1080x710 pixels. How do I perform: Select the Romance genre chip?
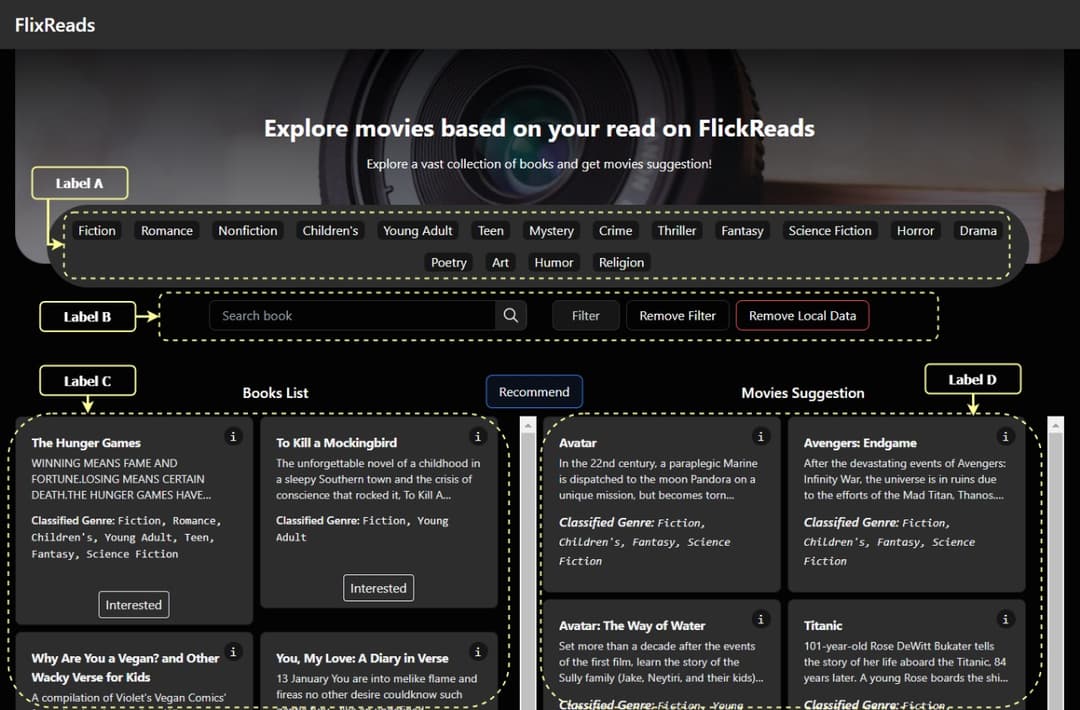(x=167, y=231)
